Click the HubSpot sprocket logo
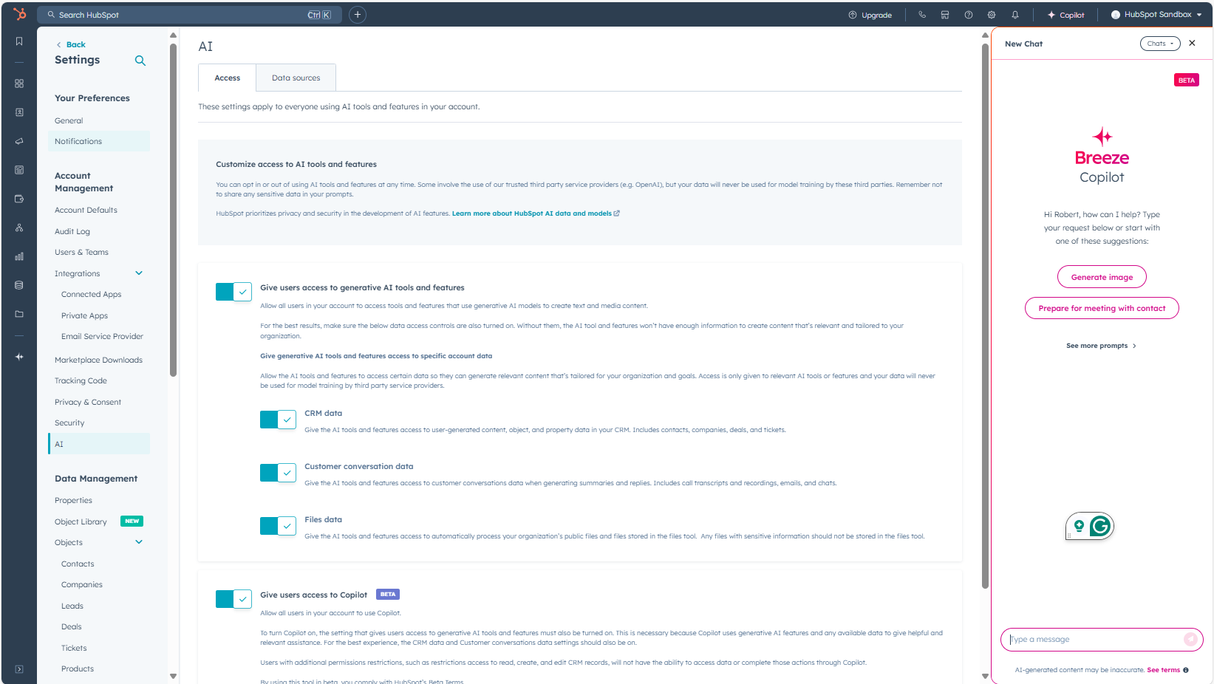Viewport: 1214px width, 684px height. tap(19, 14)
